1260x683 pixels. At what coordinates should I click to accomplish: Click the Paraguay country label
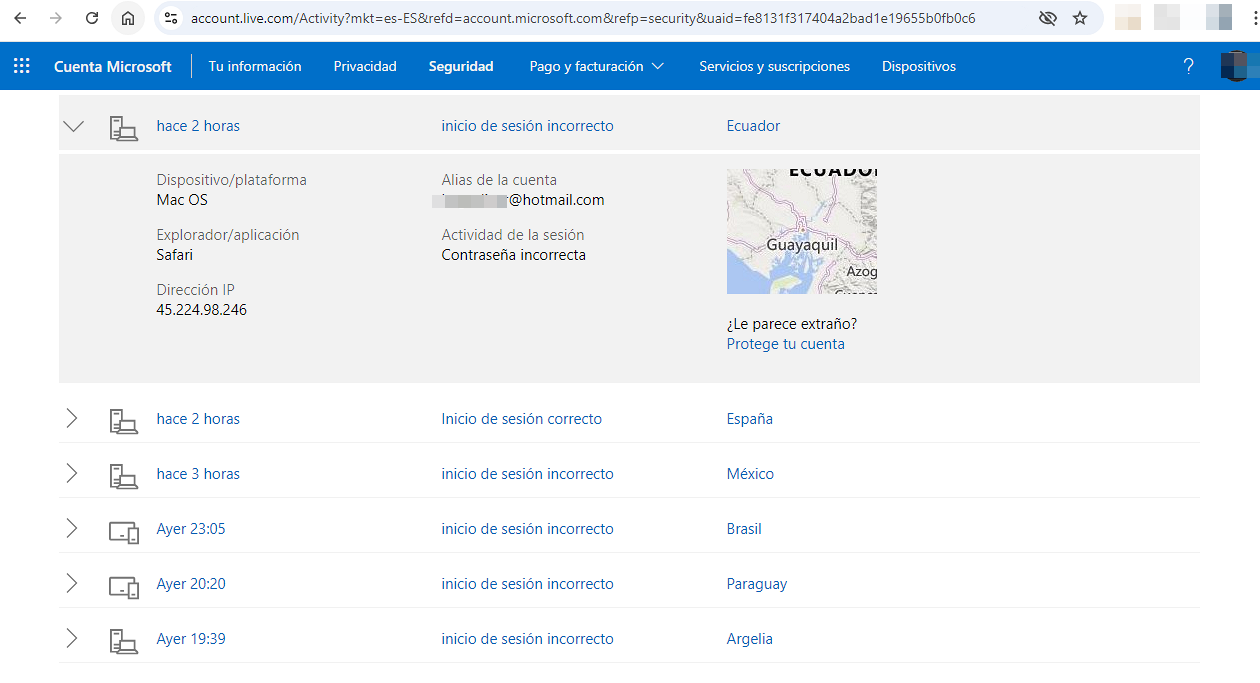(757, 584)
